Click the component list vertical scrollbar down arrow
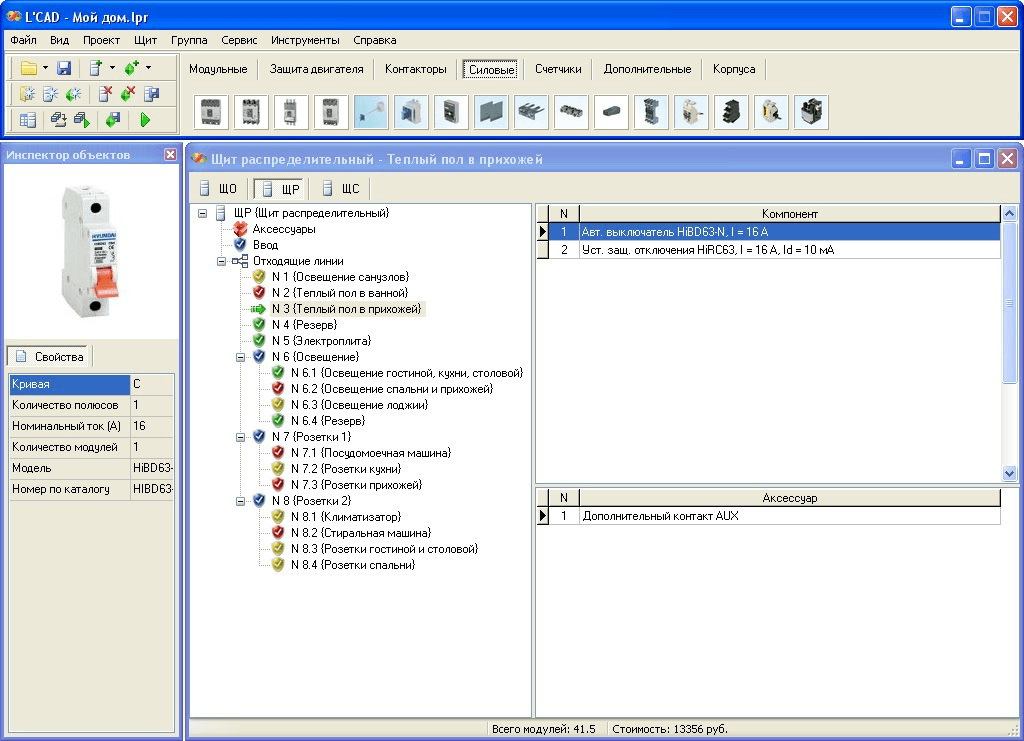Image resolution: width=1024 pixels, height=741 pixels. (1009, 473)
